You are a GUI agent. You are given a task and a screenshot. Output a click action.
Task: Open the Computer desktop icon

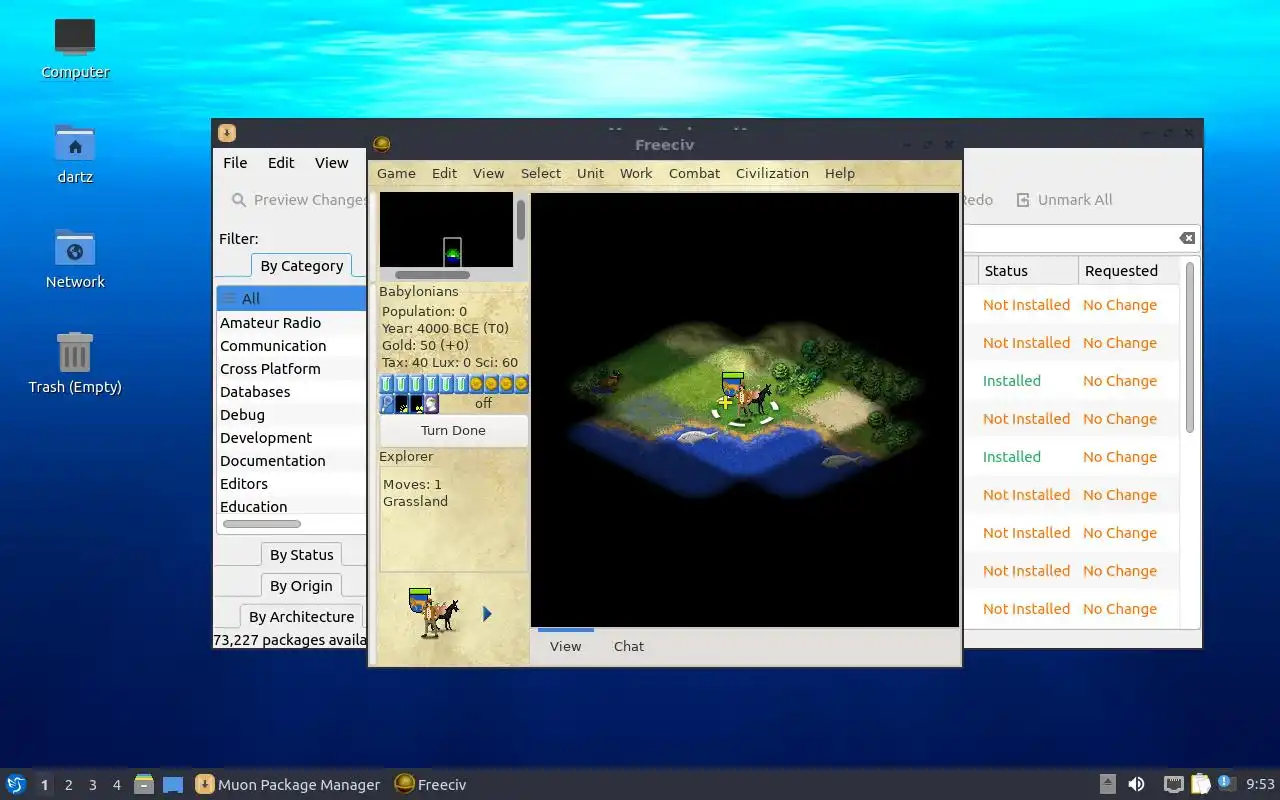[75, 48]
